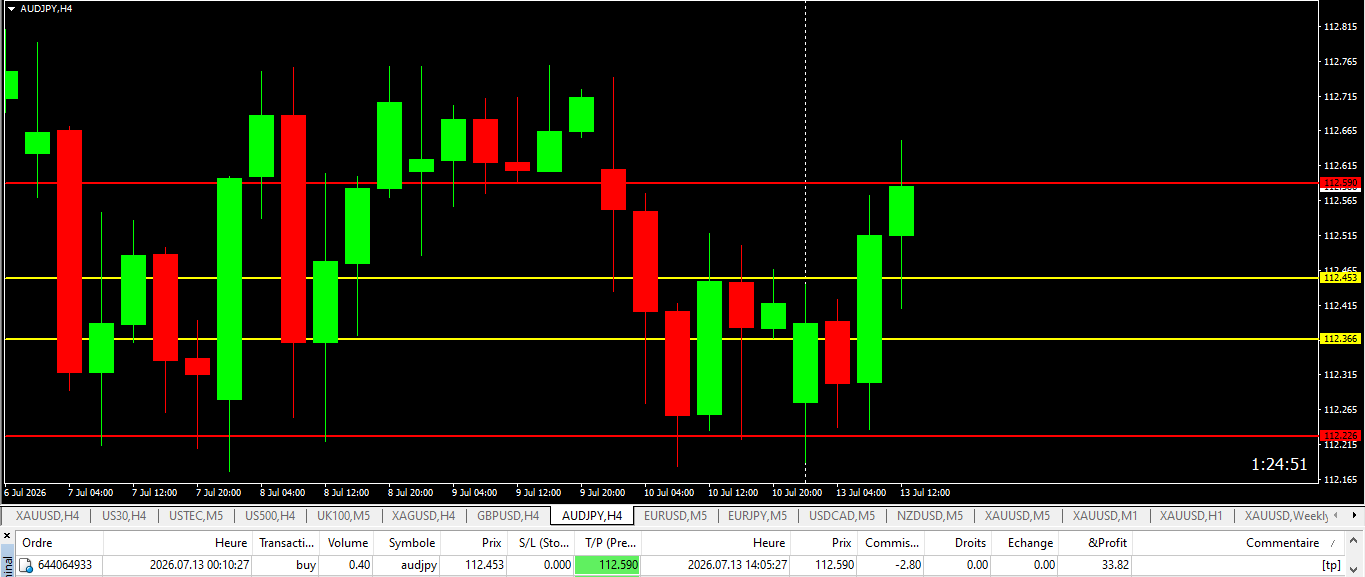1365x577 pixels.
Task: Click the Symbole column header
Action: point(412,543)
